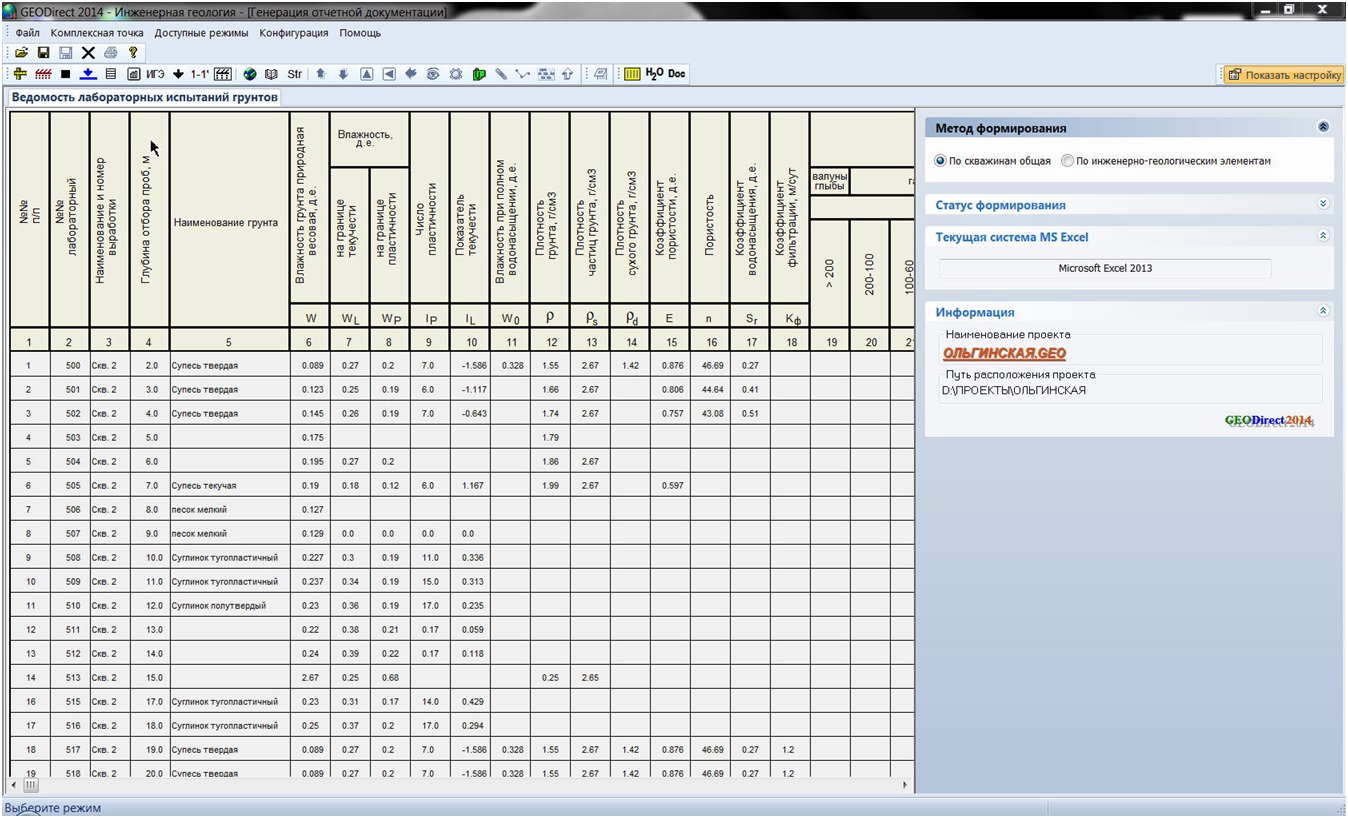Click the Doc toolbar button
Viewport: 1348px width, 818px height.
(x=677, y=74)
